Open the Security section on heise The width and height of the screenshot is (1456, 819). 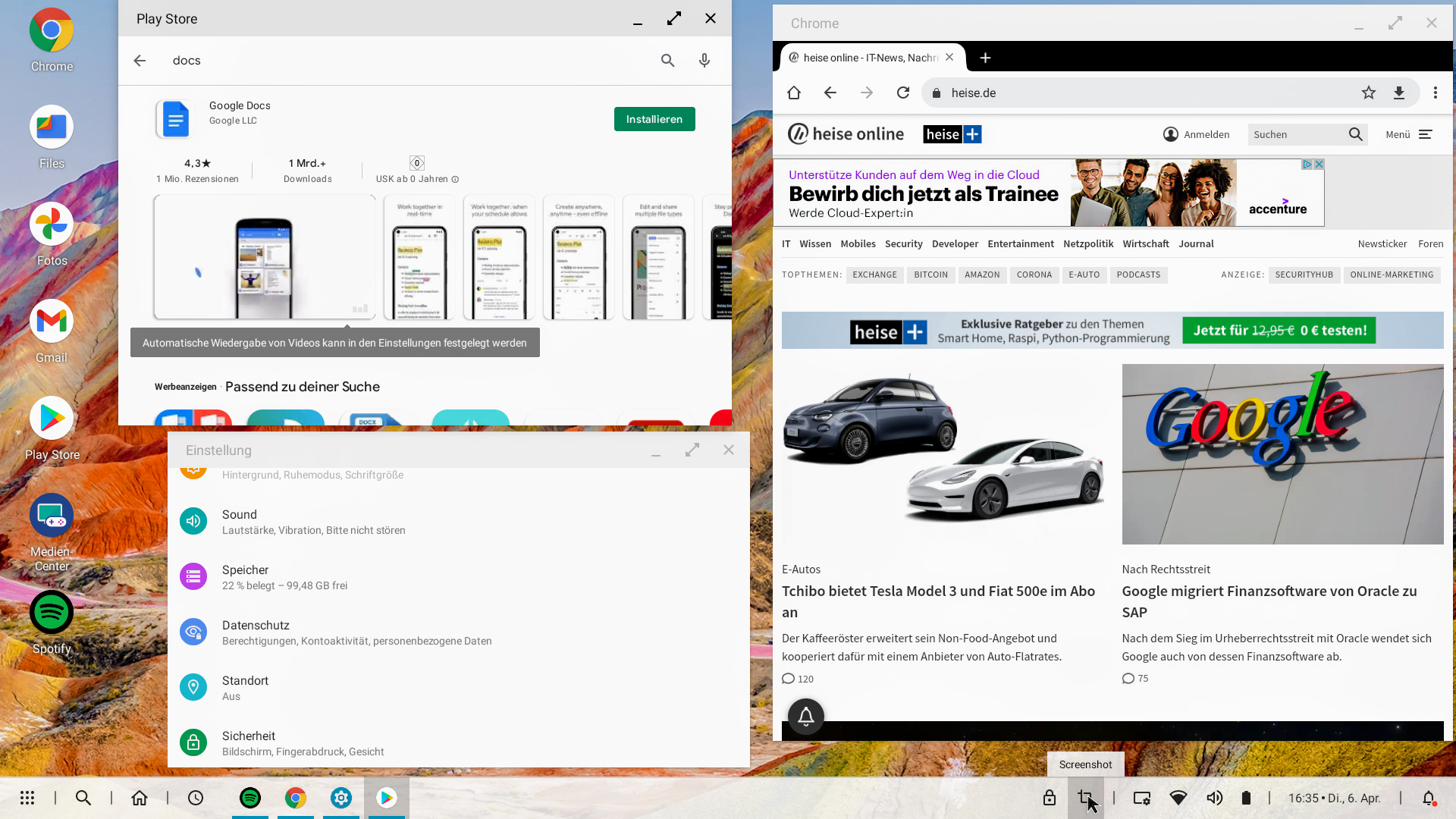(x=903, y=243)
